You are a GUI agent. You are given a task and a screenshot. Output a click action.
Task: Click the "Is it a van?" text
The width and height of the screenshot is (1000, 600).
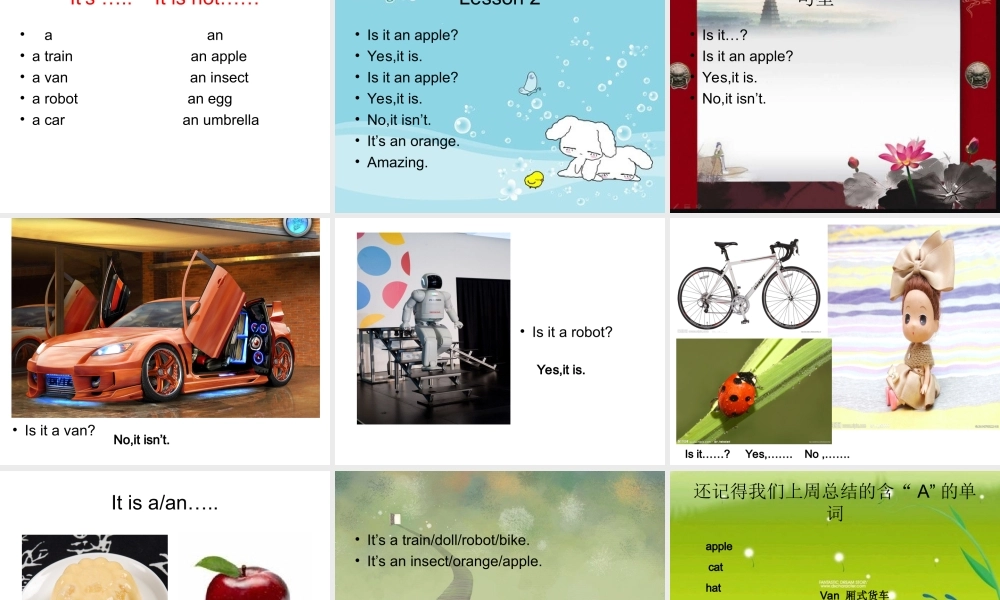click(x=60, y=431)
